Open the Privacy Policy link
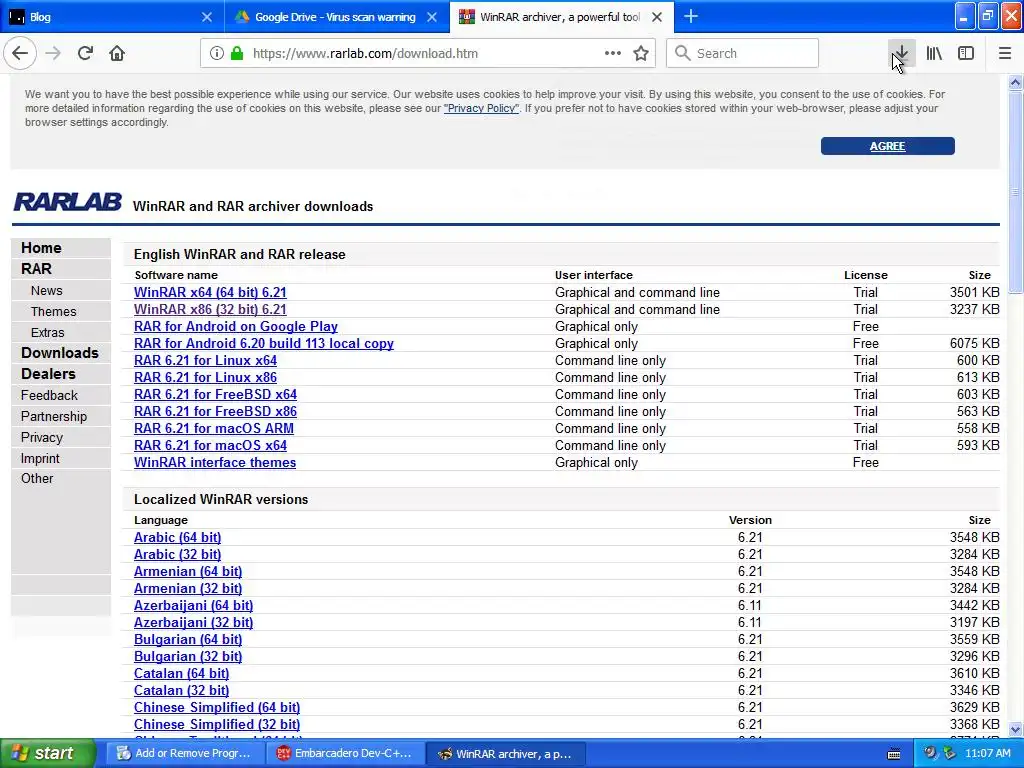 coord(481,108)
